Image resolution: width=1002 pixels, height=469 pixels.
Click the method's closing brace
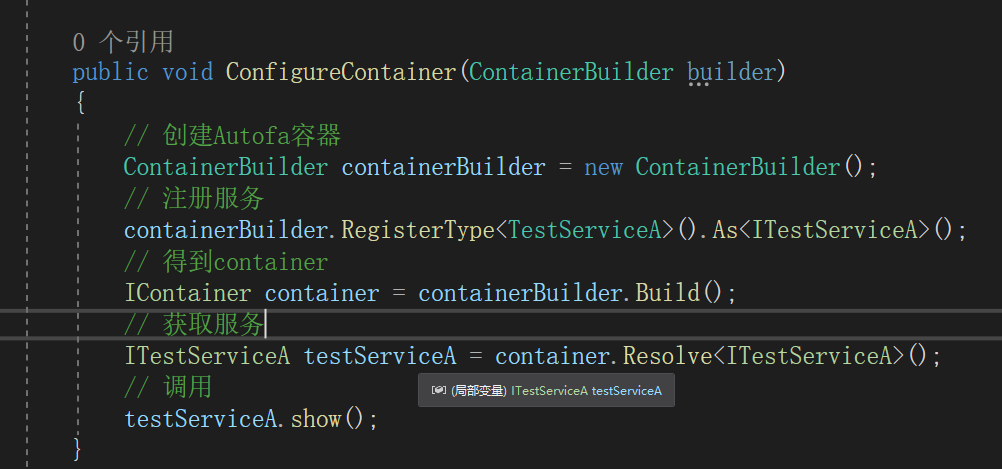(78, 449)
